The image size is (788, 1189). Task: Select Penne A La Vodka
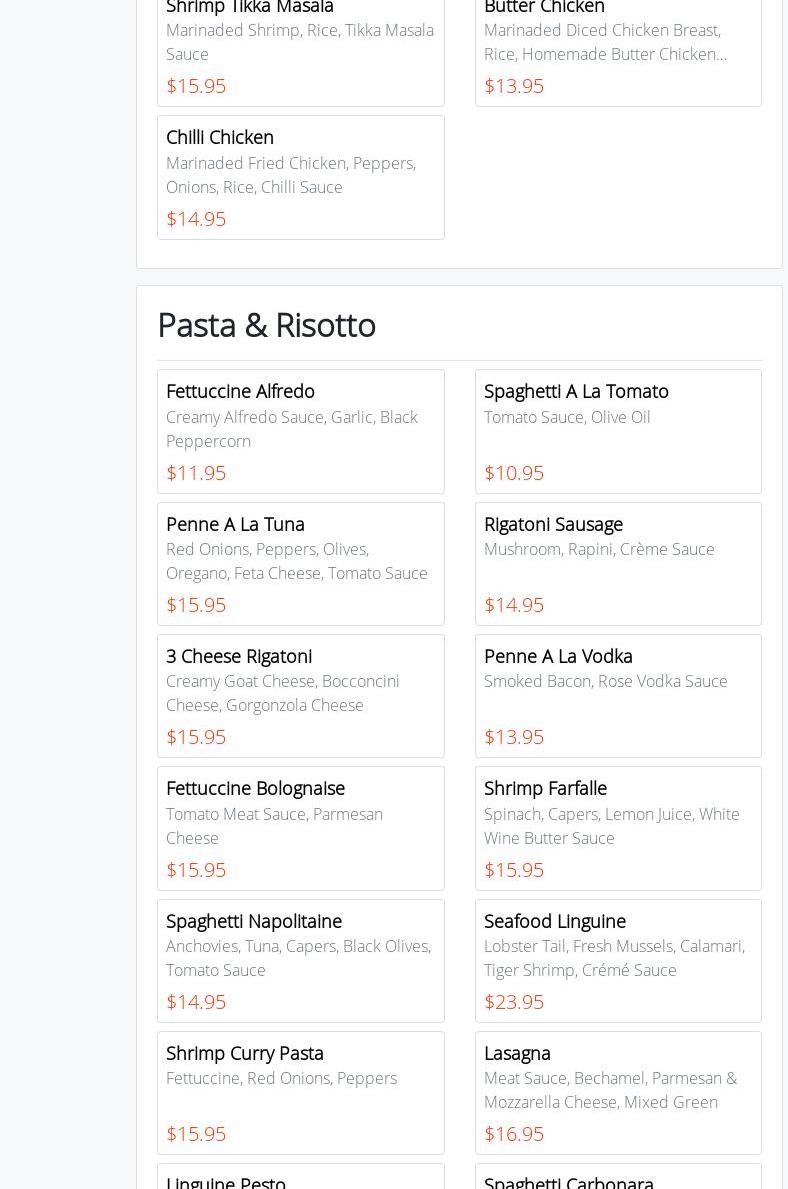tap(618, 696)
